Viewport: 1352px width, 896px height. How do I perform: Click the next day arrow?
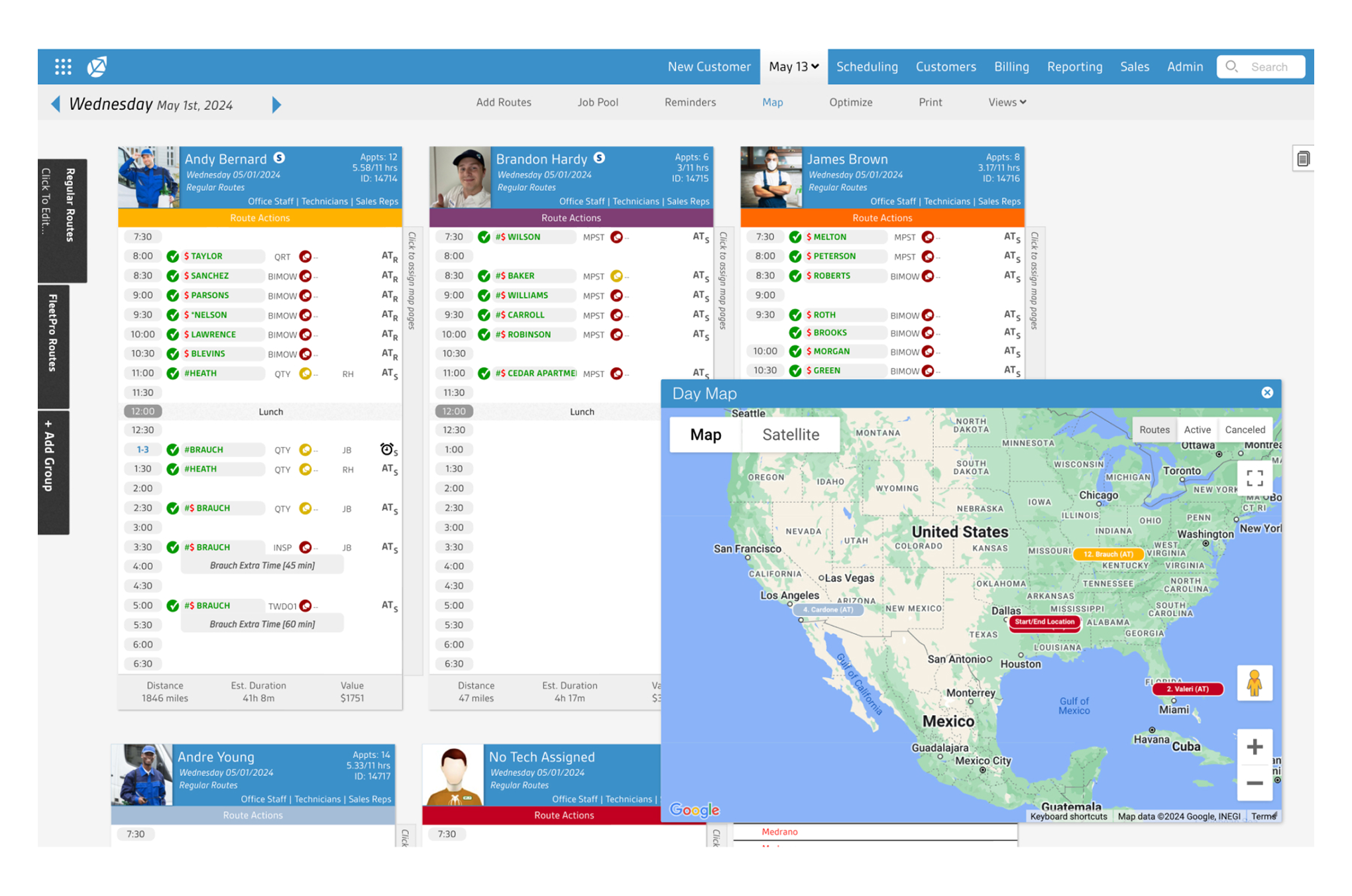pyautogui.click(x=276, y=105)
